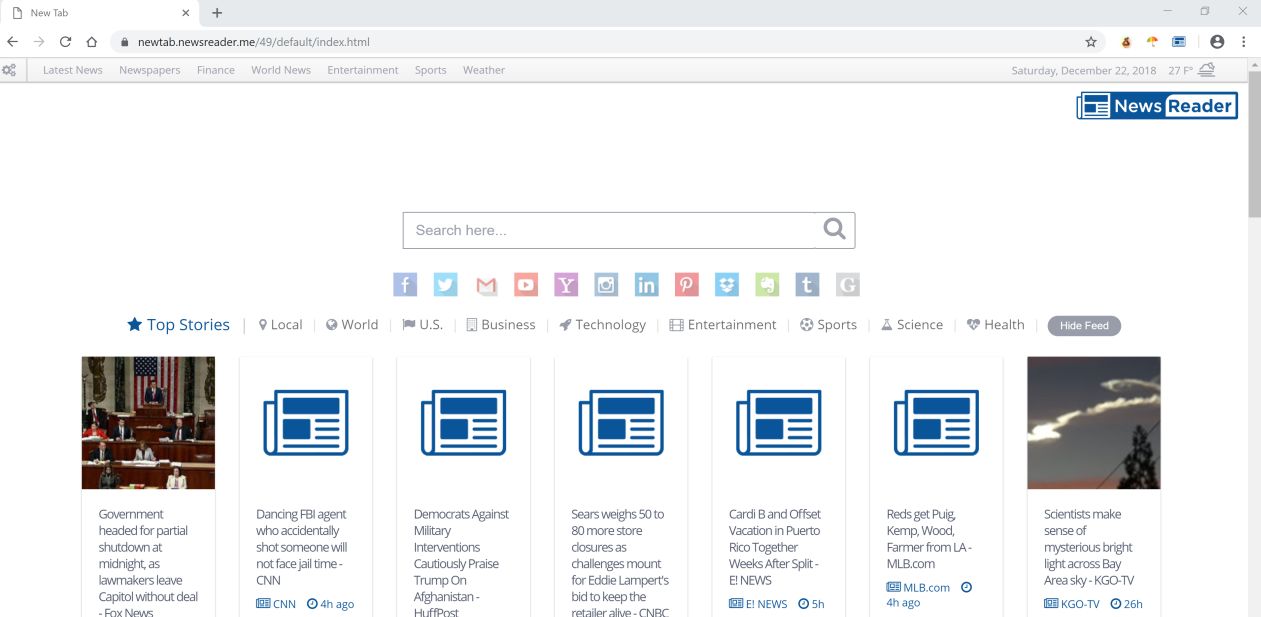Viewport: 1261px width, 617px height.
Task: Click the KGO-TV source link
Action: point(1072,604)
